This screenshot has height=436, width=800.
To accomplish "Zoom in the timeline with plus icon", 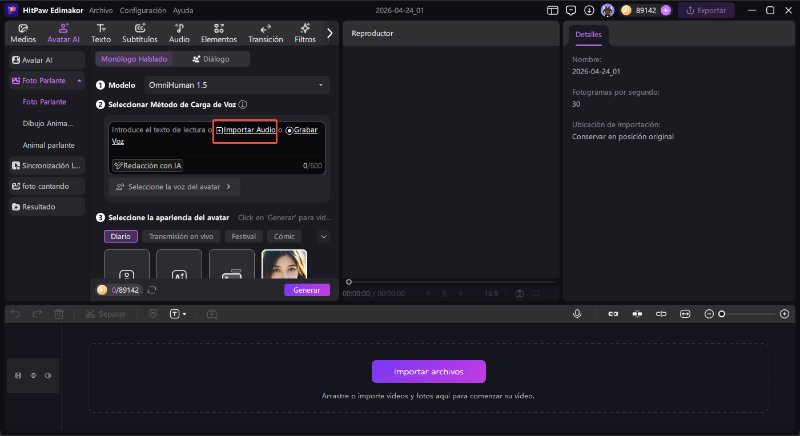I will click(x=785, y=314).
